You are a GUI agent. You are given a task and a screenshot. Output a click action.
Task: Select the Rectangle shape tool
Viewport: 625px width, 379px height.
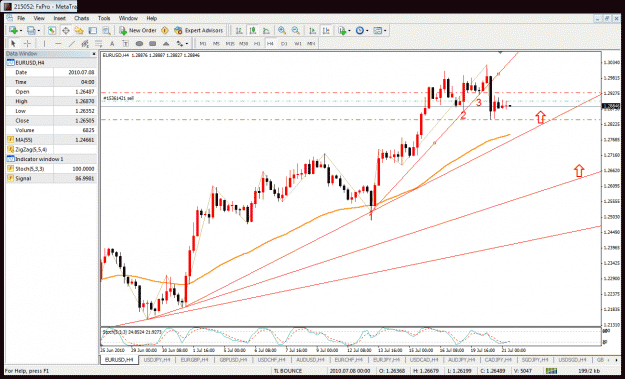click(153, 43)
